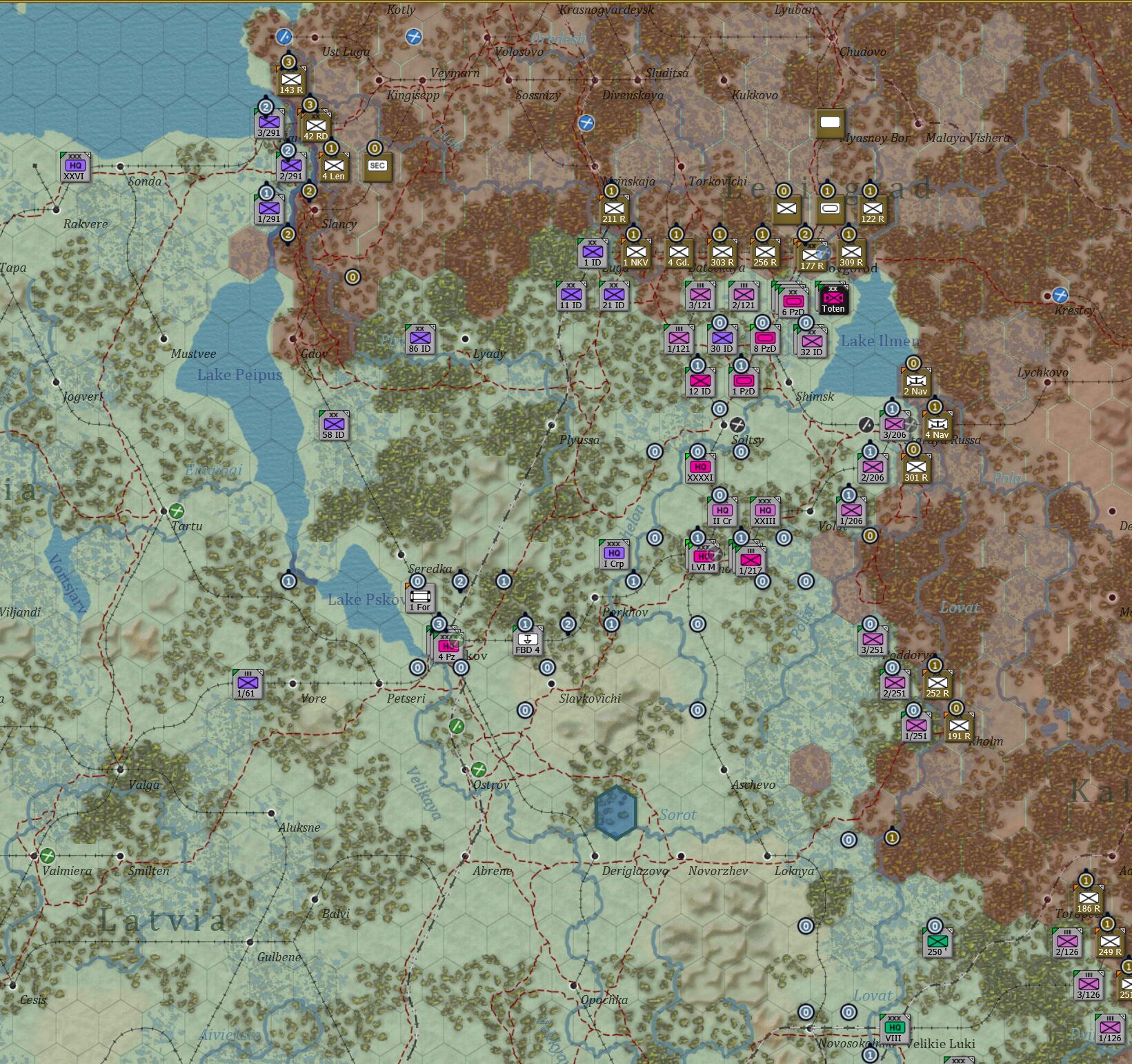Select the 2/121 regiment counter
This screenshot has height=1064, width=1132.
(744, 296)
